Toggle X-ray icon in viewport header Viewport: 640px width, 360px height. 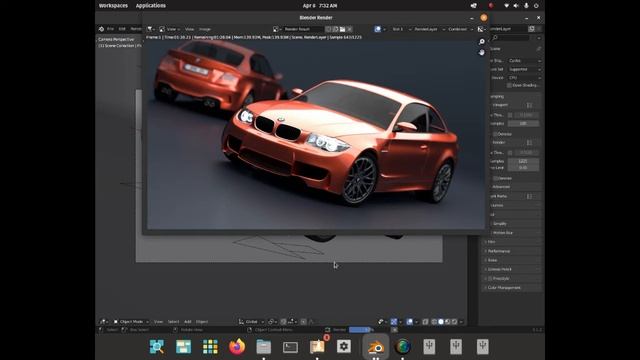click(425, 322)
